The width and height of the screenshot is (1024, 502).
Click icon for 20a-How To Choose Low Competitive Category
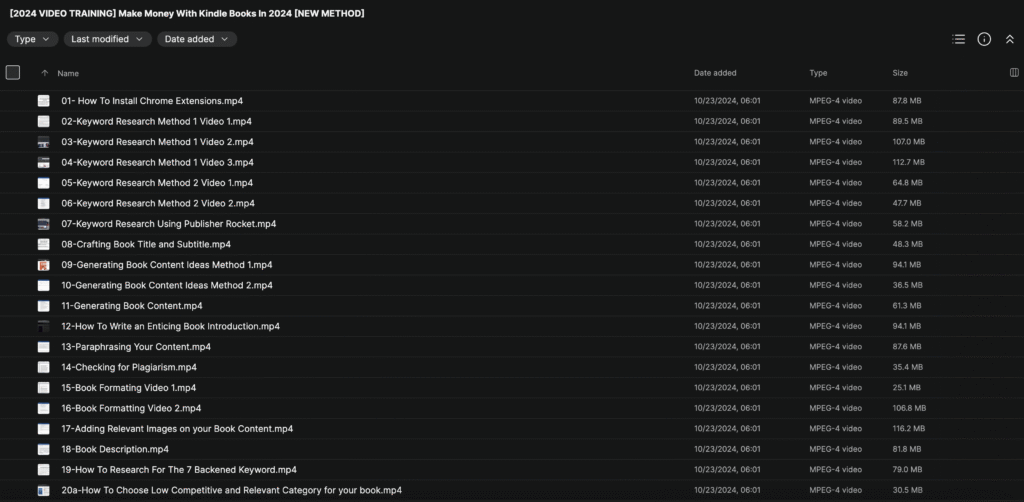[x=44, y=490]
